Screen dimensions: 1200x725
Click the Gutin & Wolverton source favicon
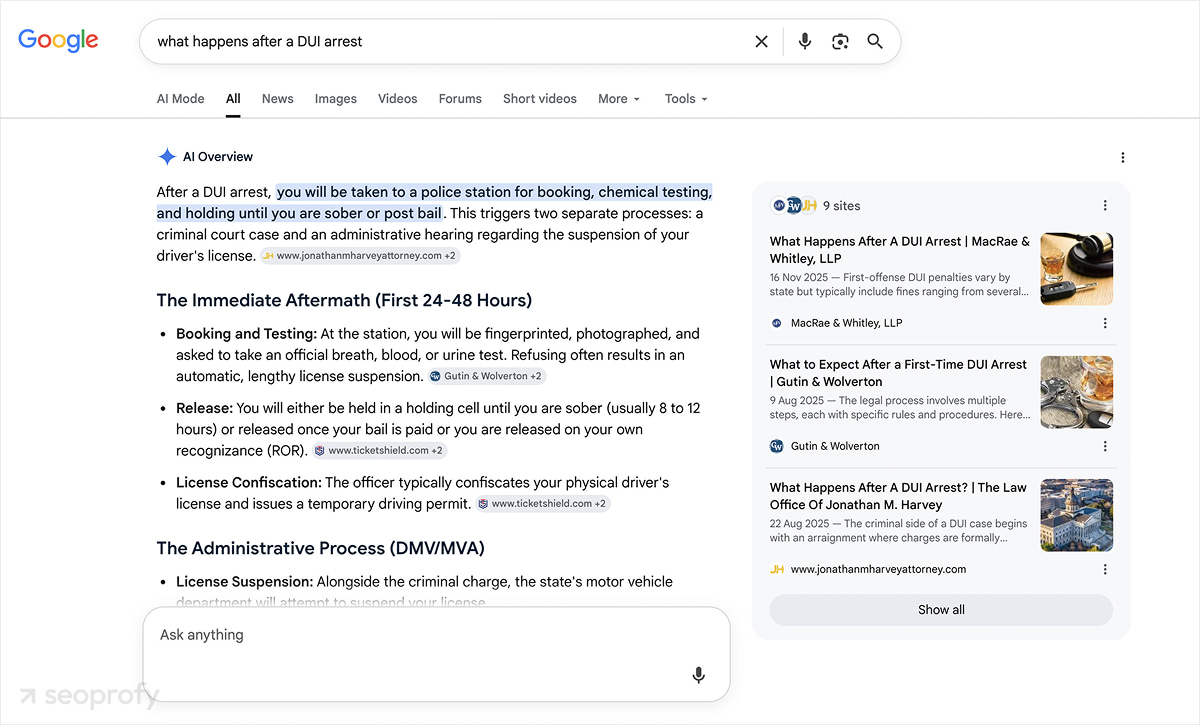click(777, 446)
